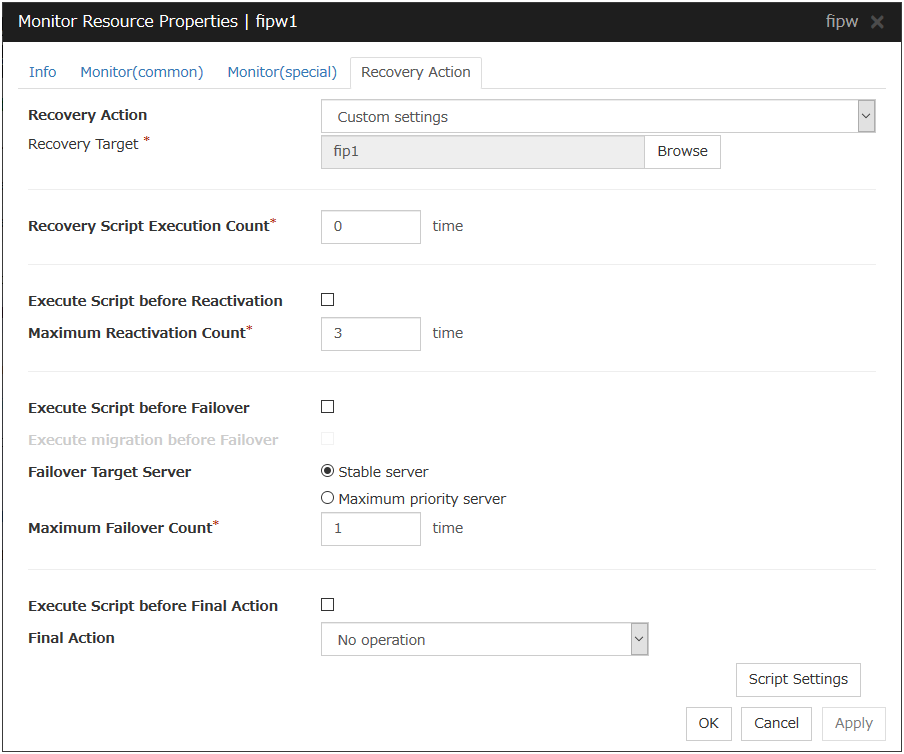Viewport: 904px width, 754px height.
Task: Browse for a recovery target
Action: 682,152
